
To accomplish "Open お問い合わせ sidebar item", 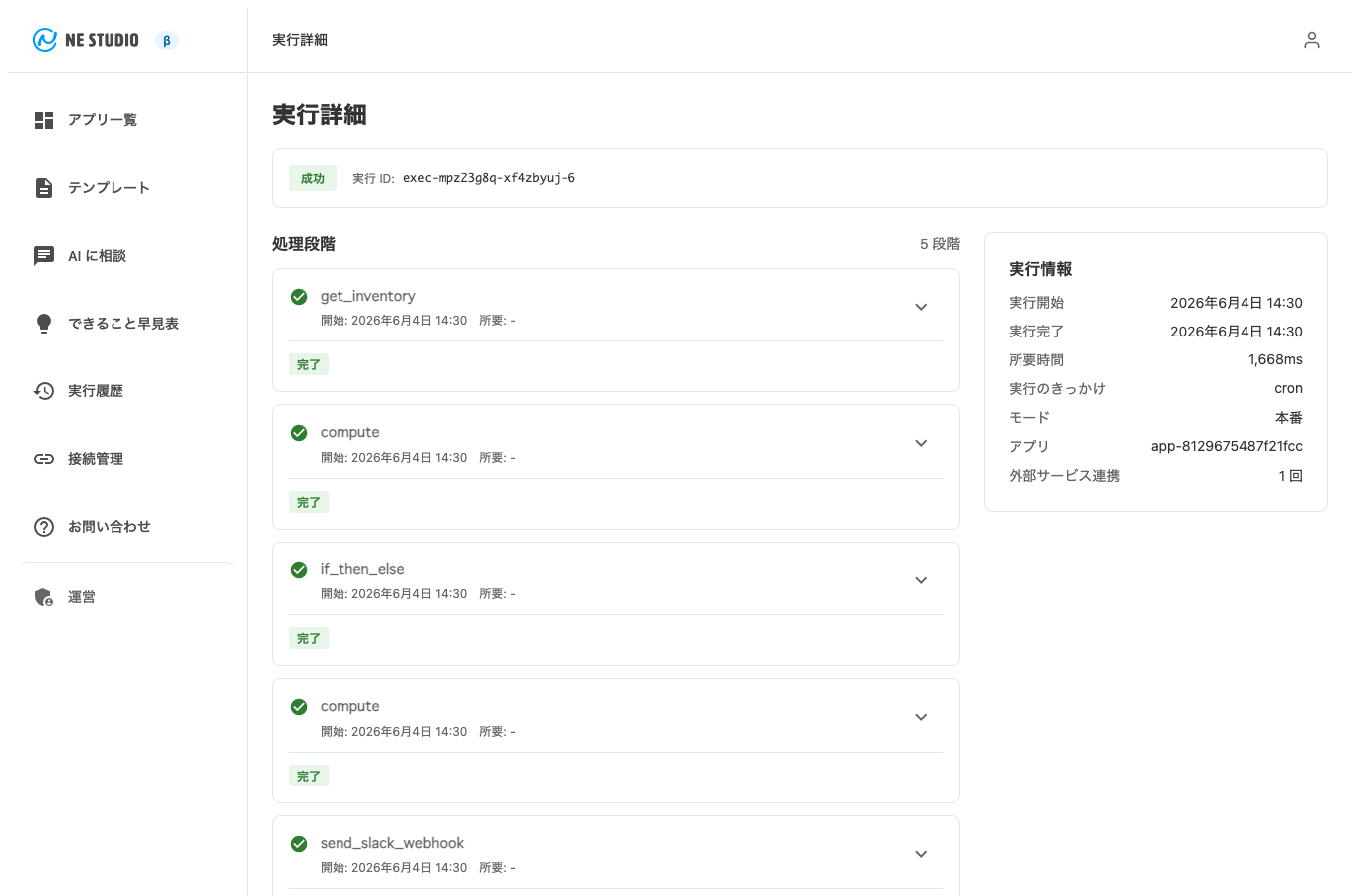I will click(x=127, y=527).
